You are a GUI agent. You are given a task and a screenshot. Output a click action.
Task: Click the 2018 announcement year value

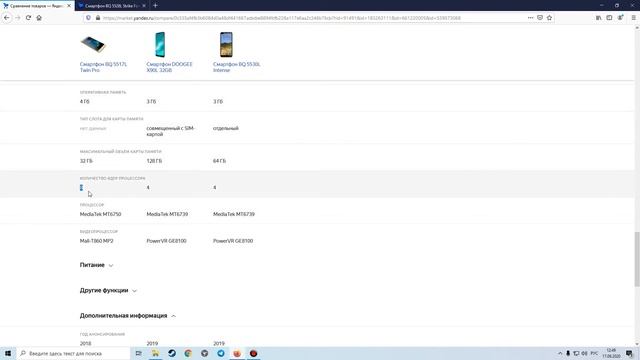coord(85,343)
